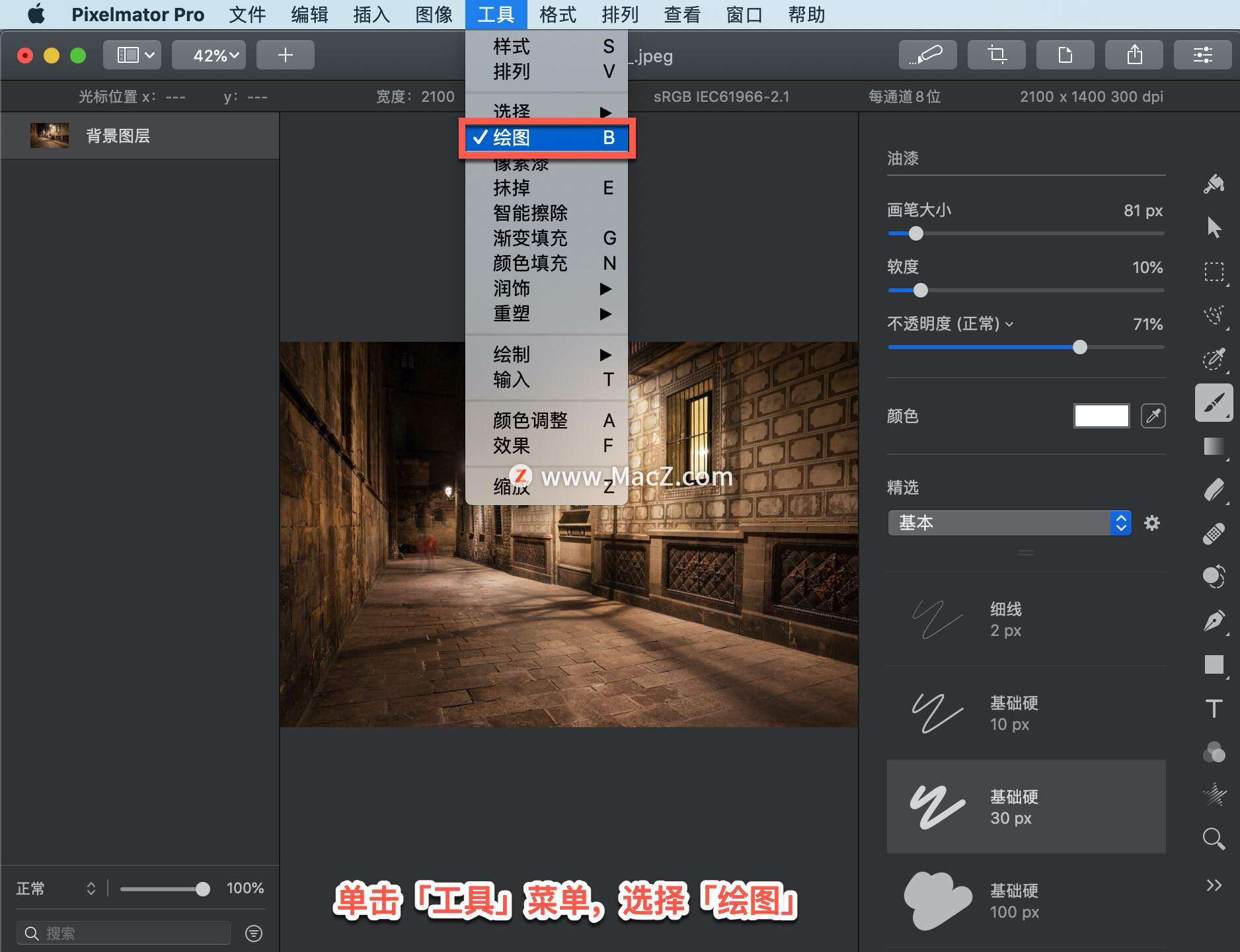Open the 文件 menu

(x=247, y=14)
